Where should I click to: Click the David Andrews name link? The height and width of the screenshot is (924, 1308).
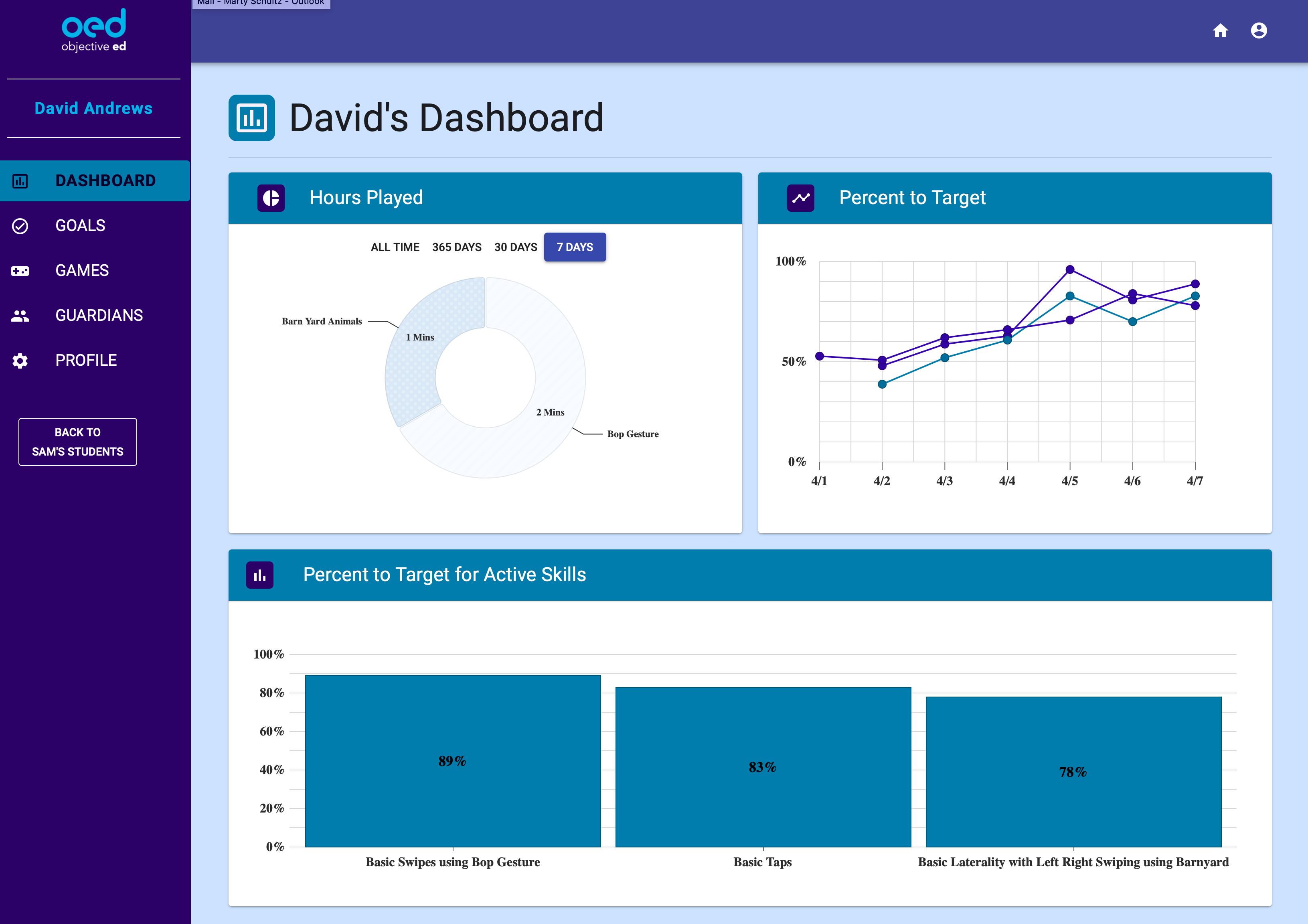tap(93, 108)
